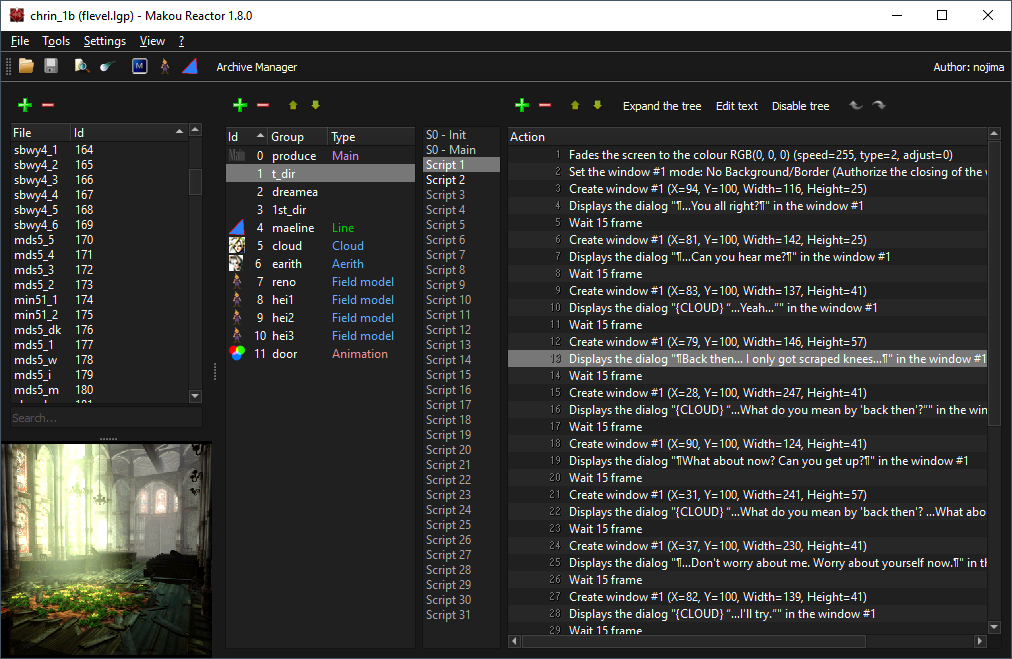Screen dimensions: 1012x659
Task: Open the Tools menu
Action: (x=56, y=41)
